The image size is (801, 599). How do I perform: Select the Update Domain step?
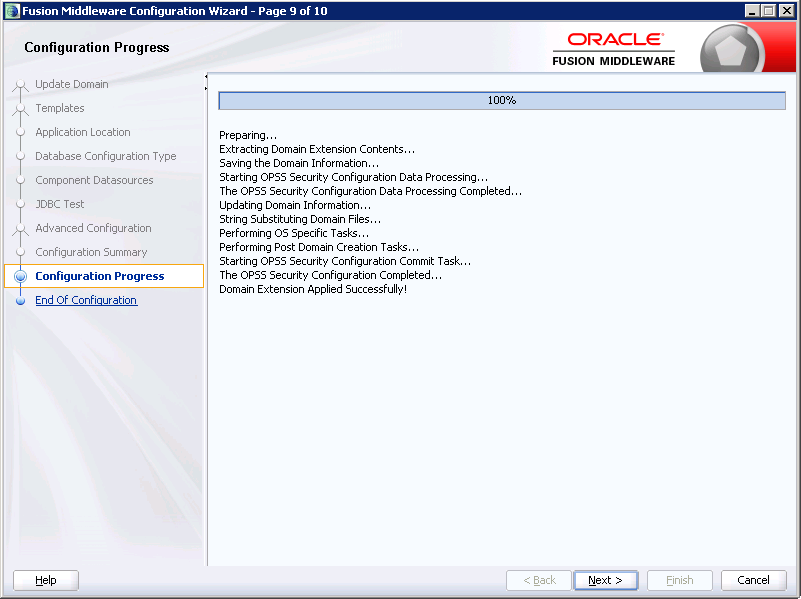pyautogui.click(x=72, y=84)
